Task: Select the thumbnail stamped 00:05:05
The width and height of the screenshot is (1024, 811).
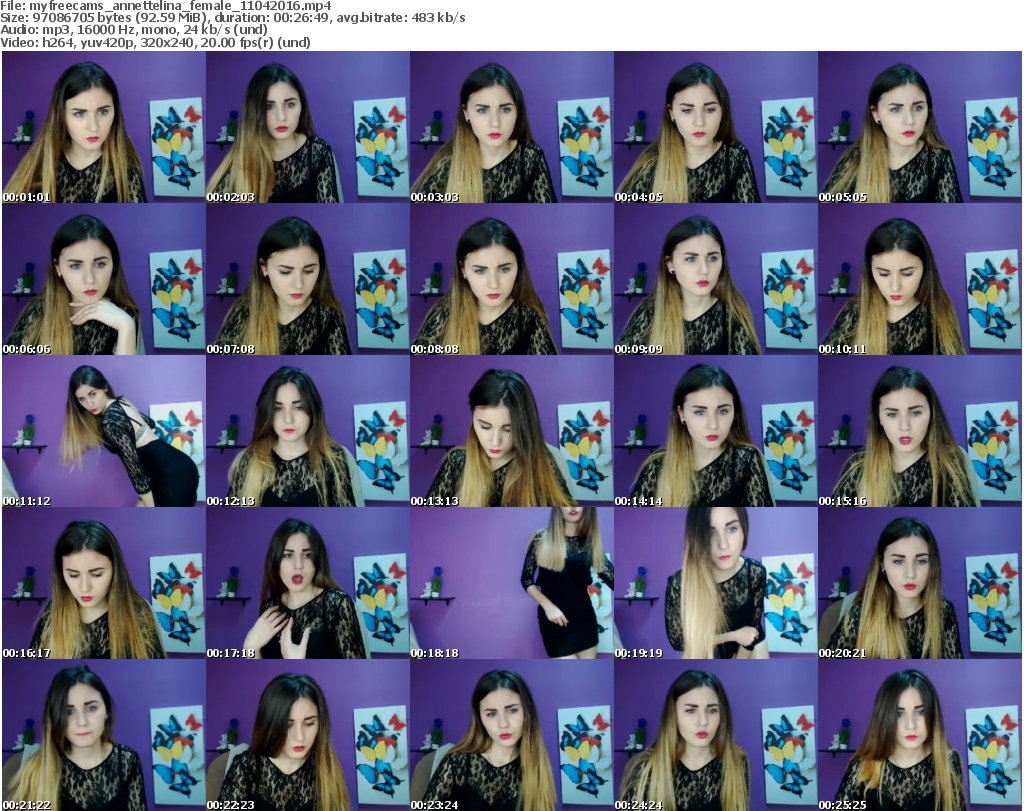Action: click(920, 127)
